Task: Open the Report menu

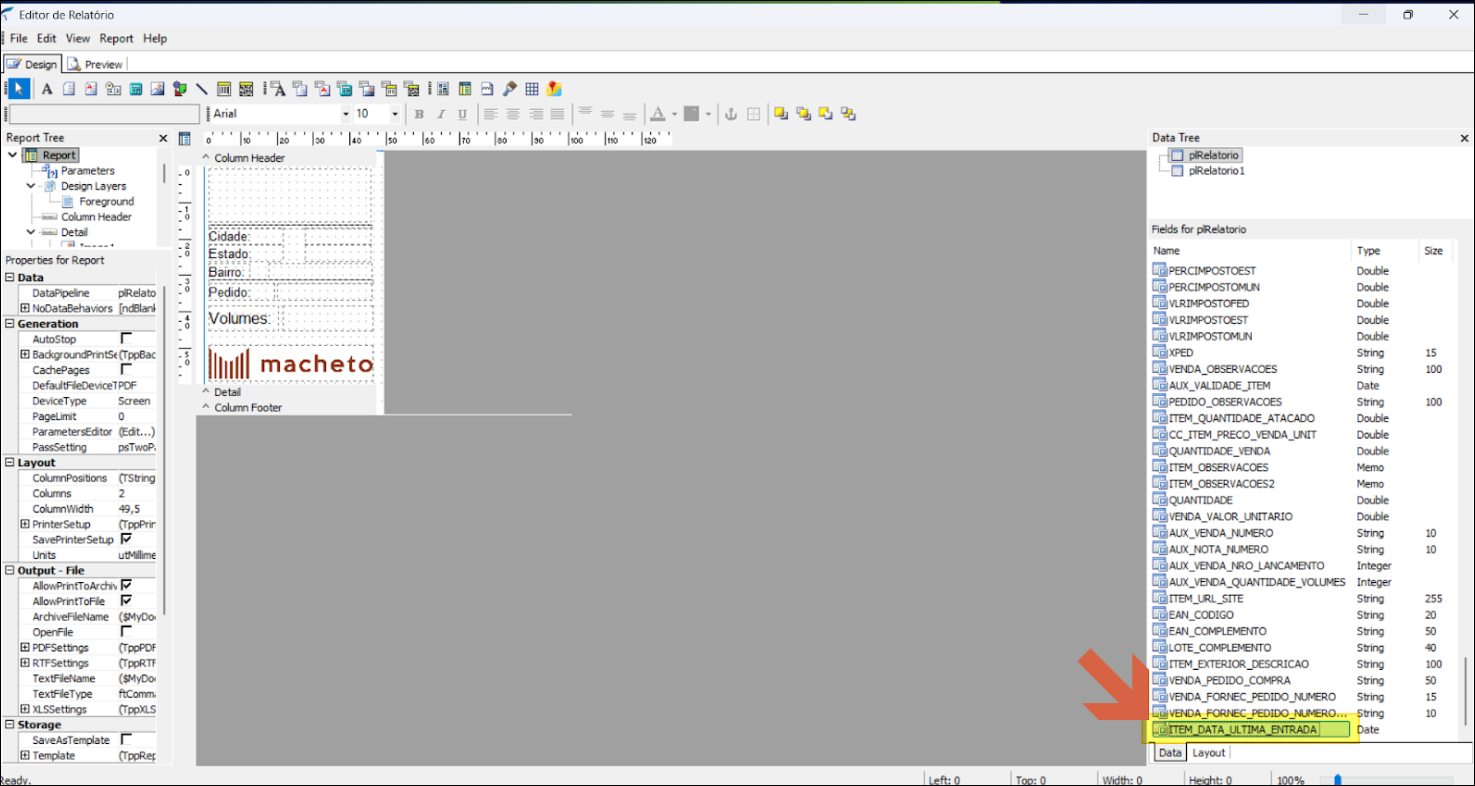Action: 116,38
